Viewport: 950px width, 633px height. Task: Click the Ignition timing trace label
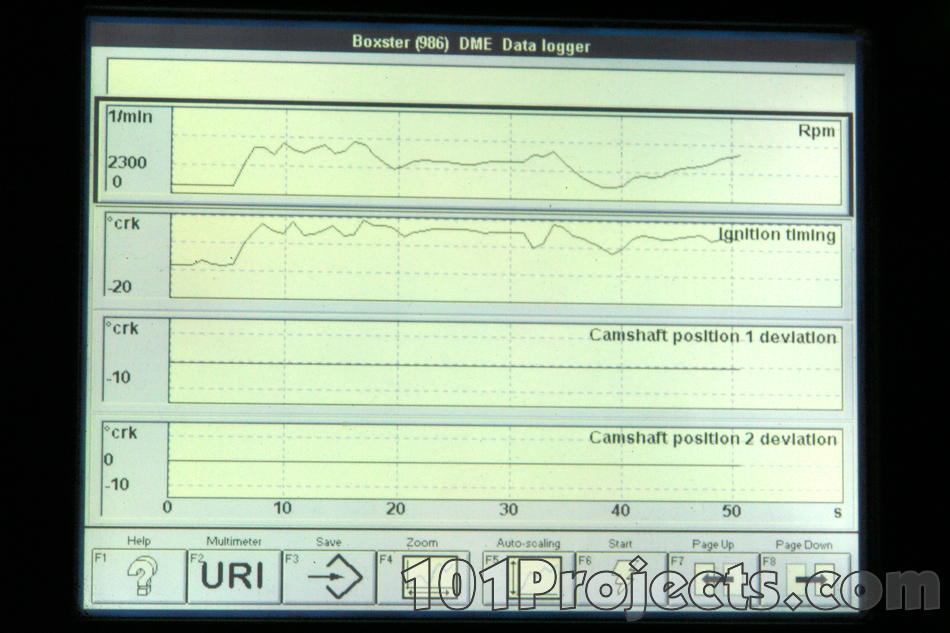pos(777,235)
